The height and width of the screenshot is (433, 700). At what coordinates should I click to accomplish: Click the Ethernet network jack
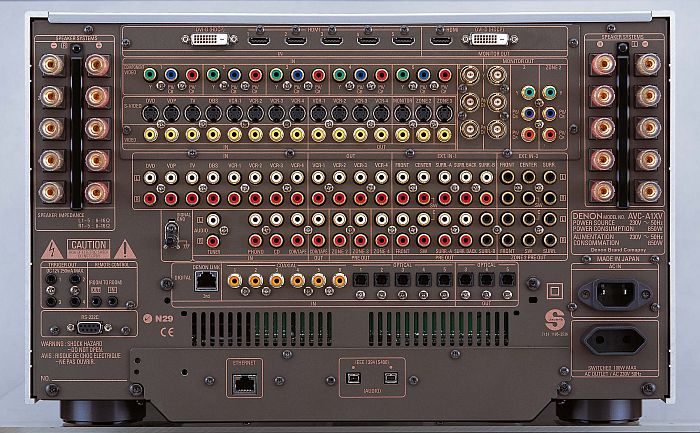pyautogui.click(x=241, y=381)
